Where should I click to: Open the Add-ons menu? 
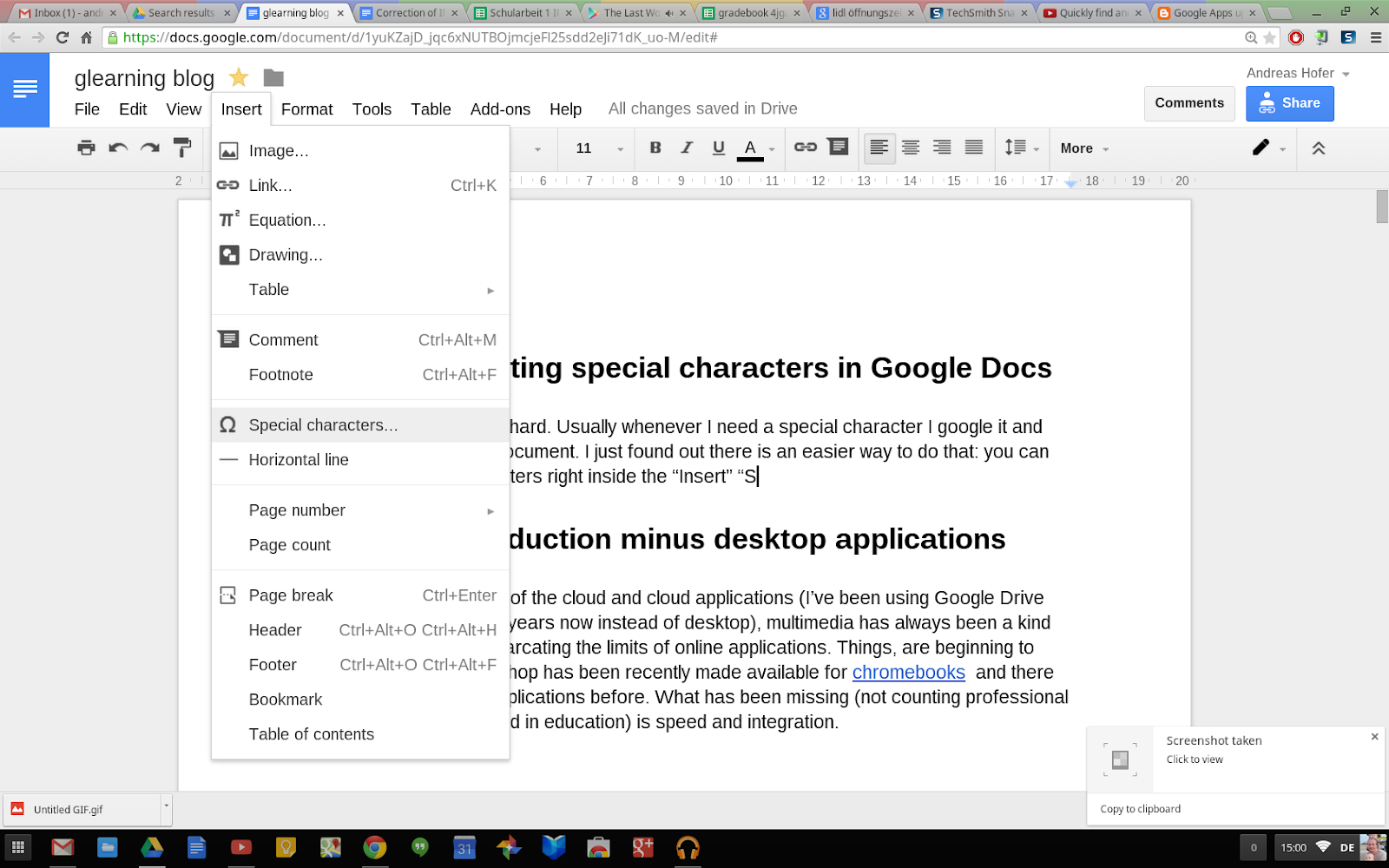point(500,109)
